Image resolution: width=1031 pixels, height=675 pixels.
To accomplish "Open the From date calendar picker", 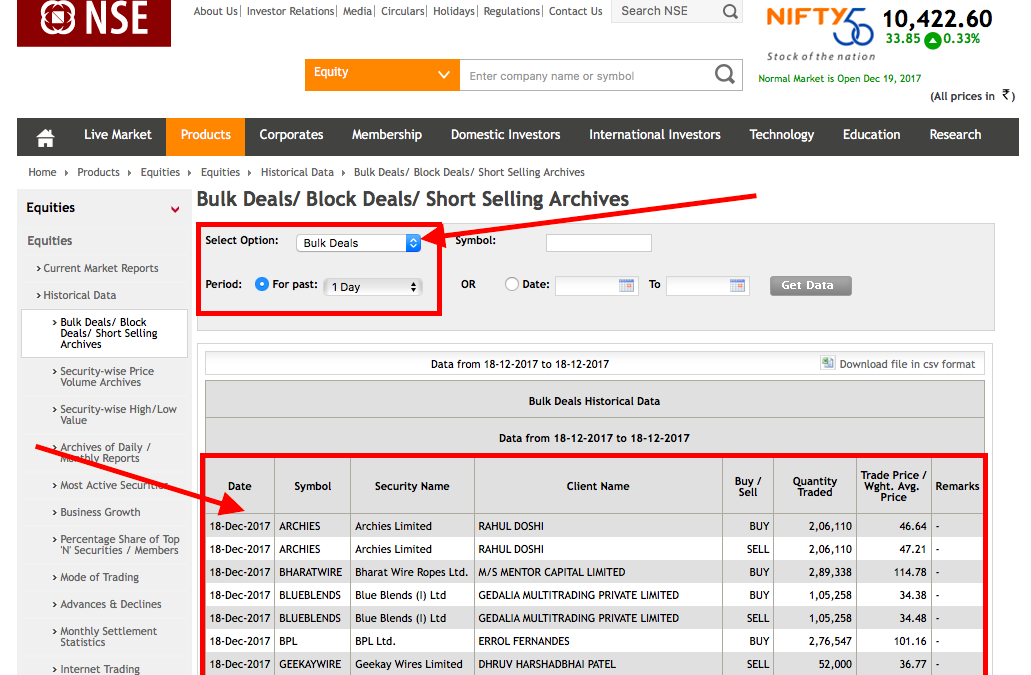I will [626, 285].
